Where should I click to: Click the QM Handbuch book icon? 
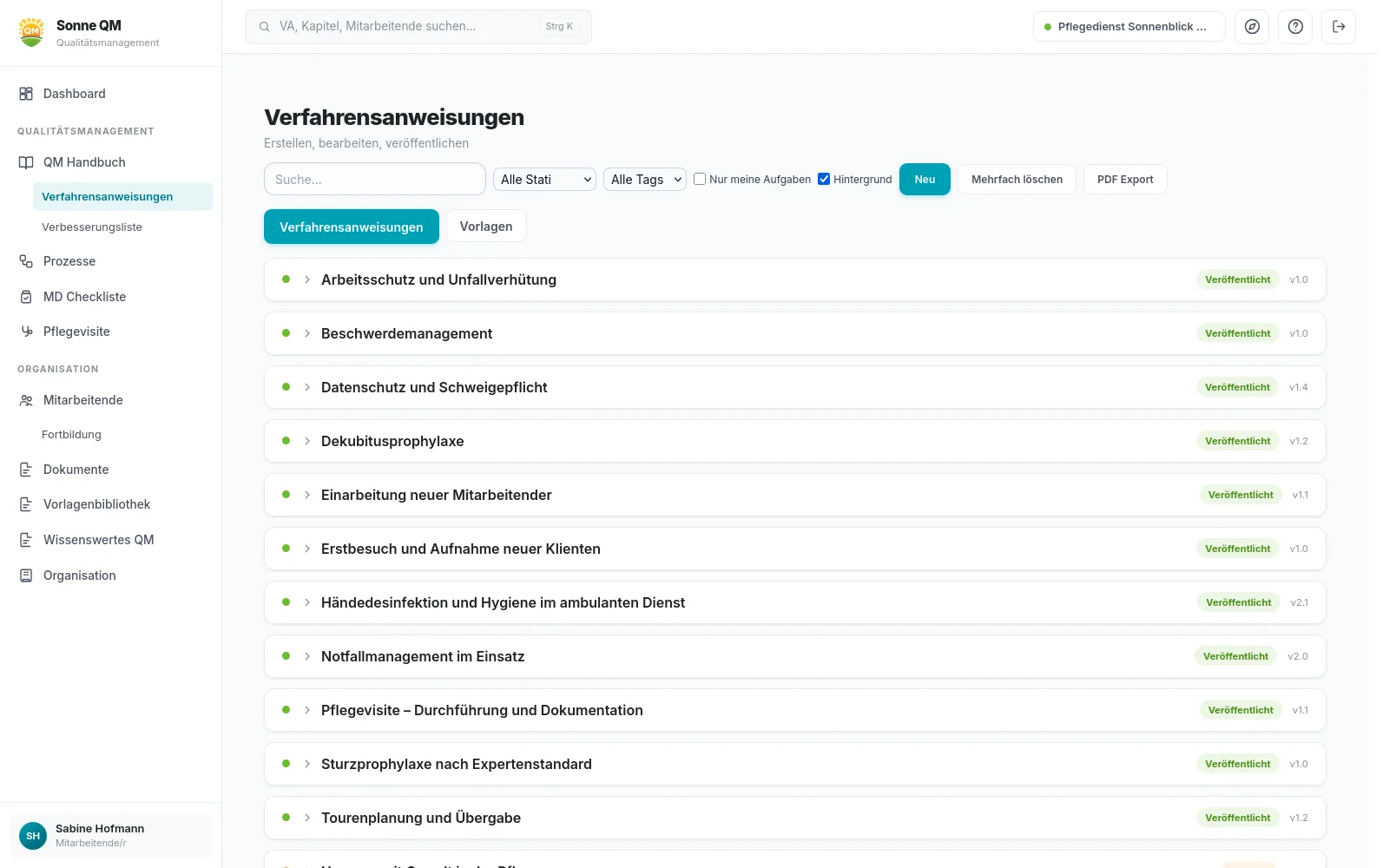[x=26, y=162]
